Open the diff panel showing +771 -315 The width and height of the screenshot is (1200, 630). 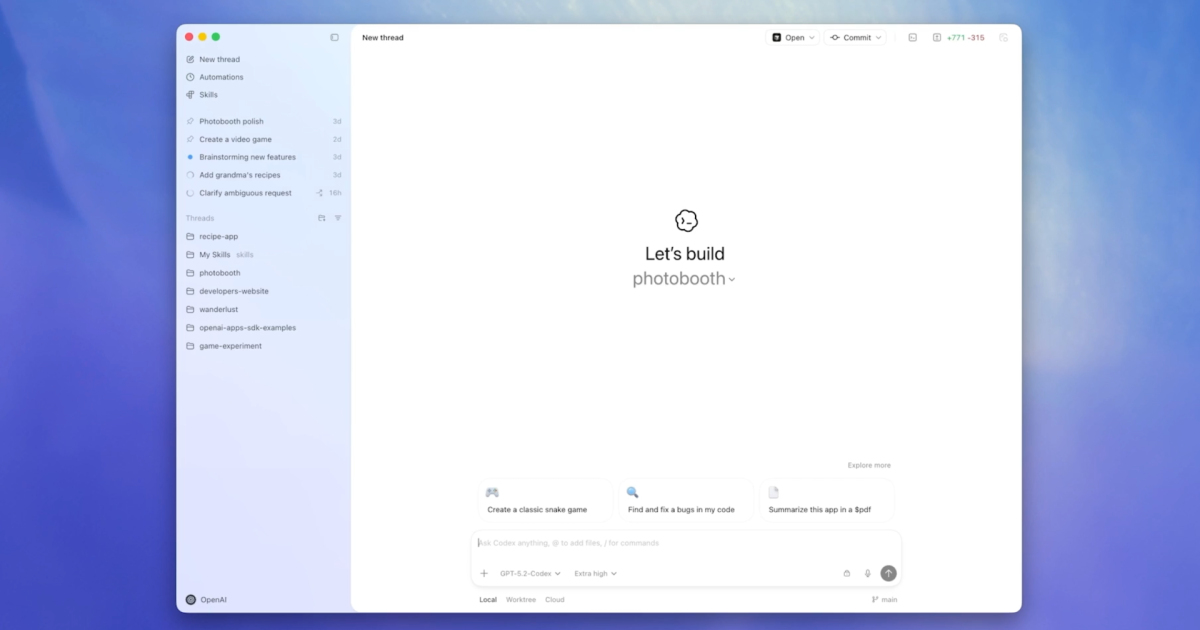coord(958,38)
